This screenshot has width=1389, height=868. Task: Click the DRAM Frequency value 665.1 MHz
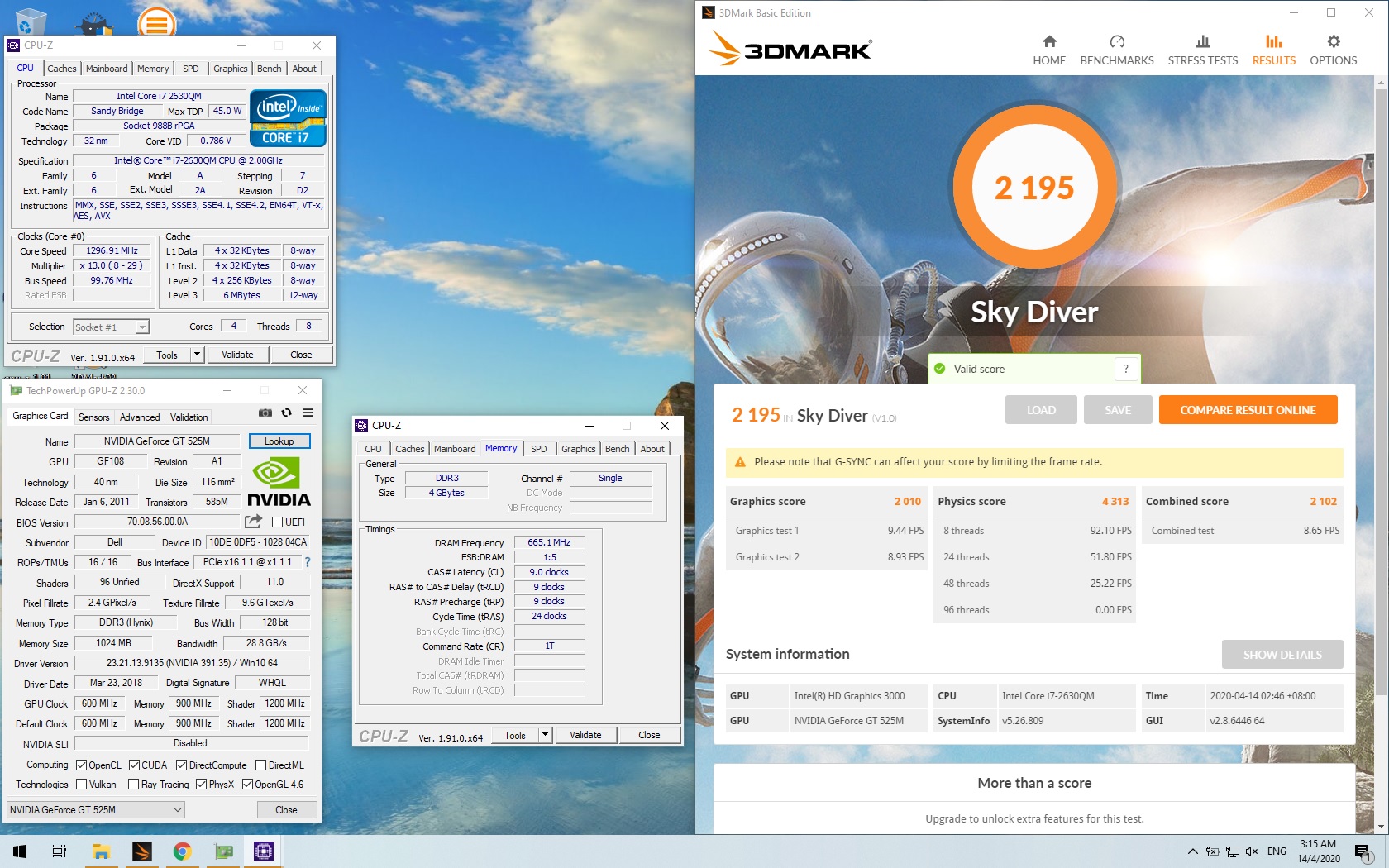tap(549, 543)
